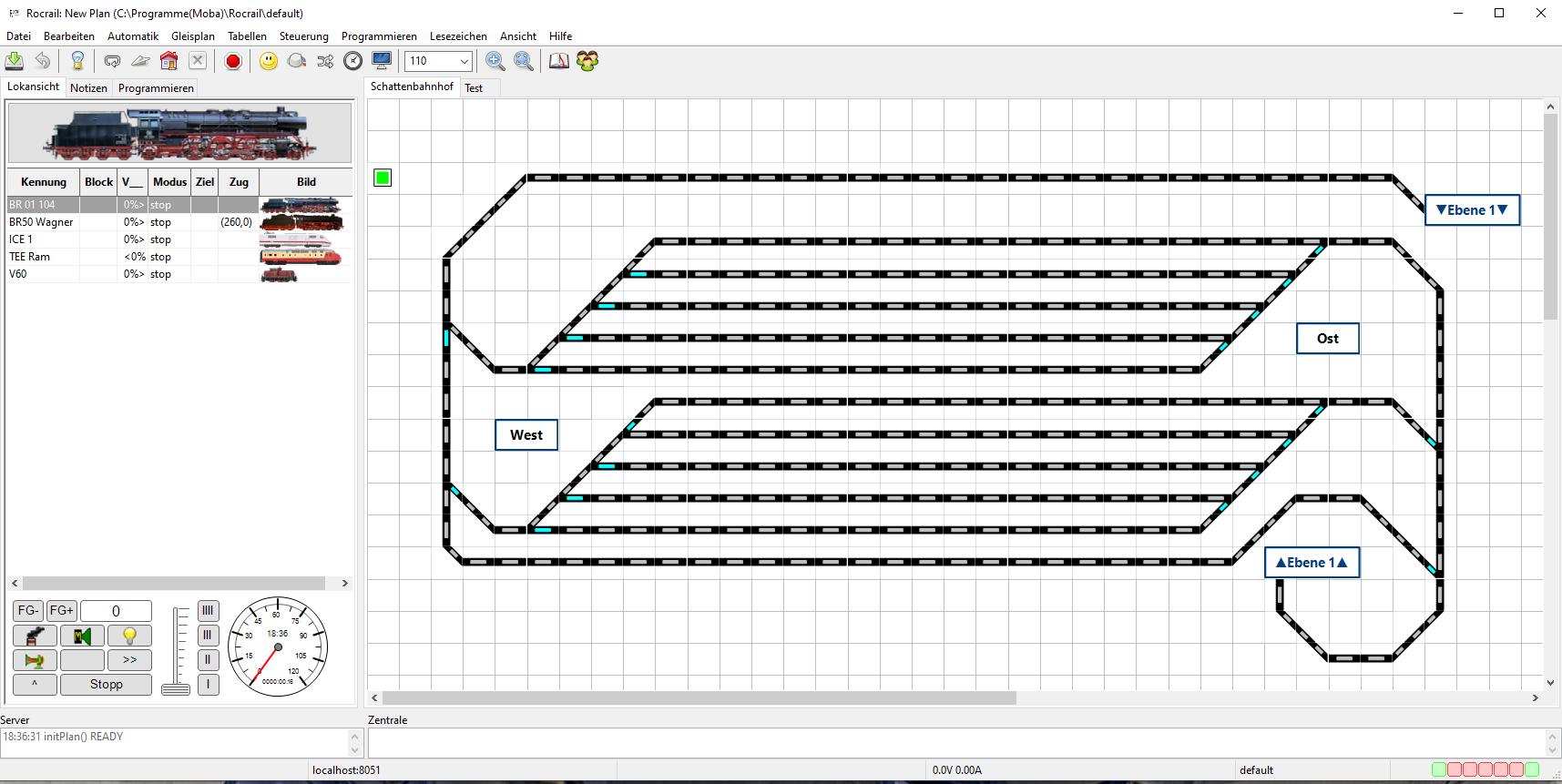Click the home house icon in toolbar
The height and width of the screenshot is (784, 1562).
(168, 61)
